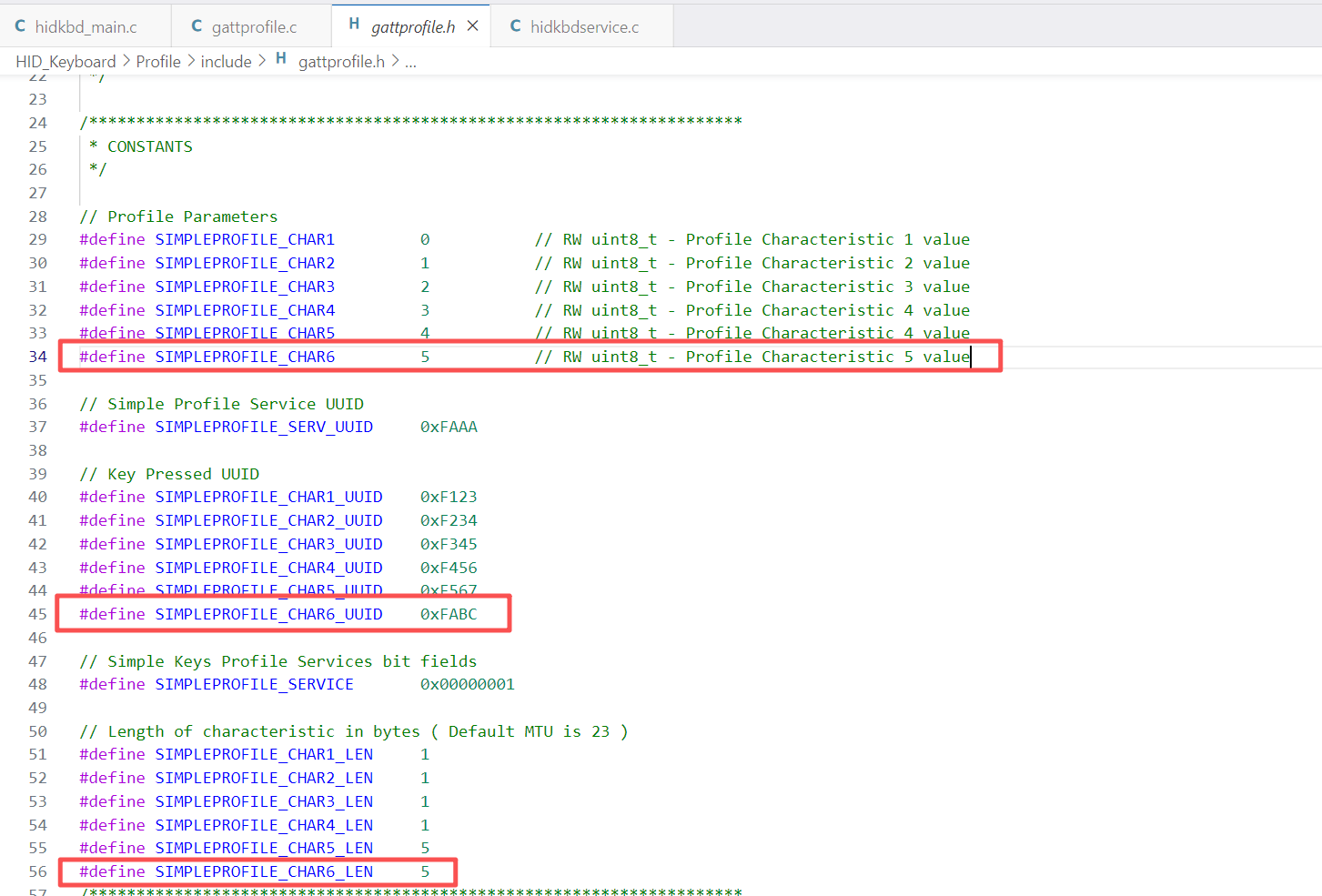The image size is (1322, 896).
Task: Click the C file icon on hidkbd_main.c tab
Action: [20, 26]
